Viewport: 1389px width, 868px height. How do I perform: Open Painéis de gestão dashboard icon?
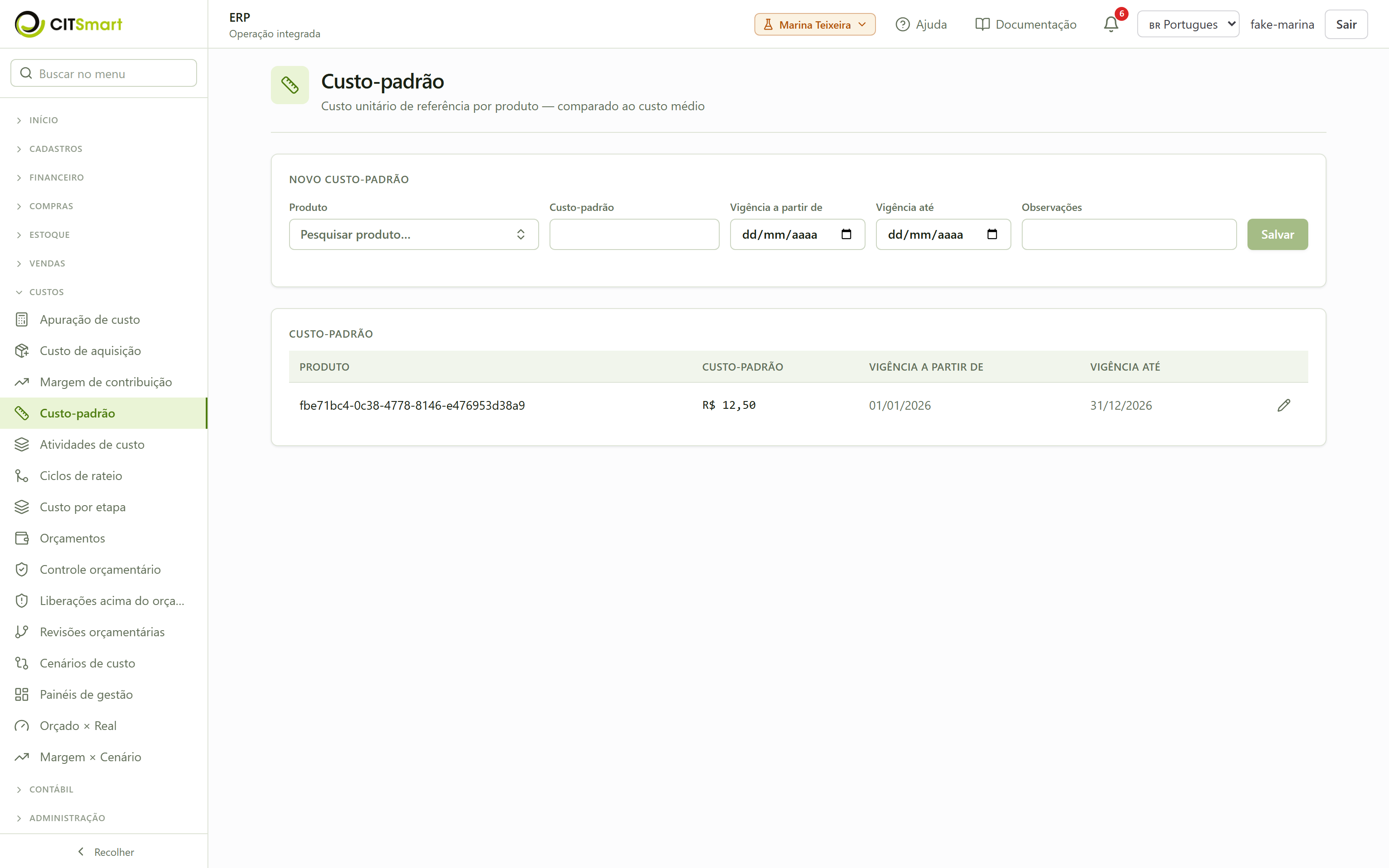point(22,695)
